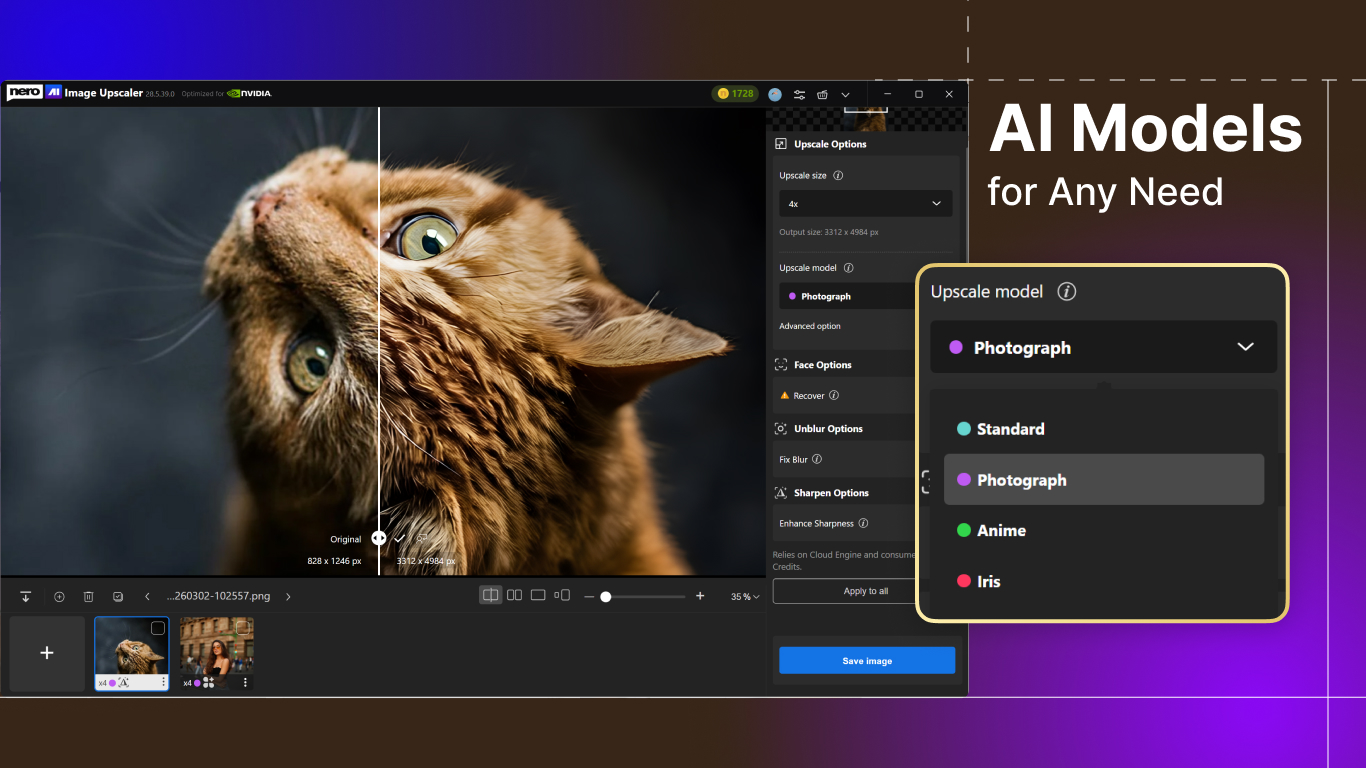Open the three-dot menu on woman thumbnail
The image size is (1366, 768).
(x=245, y=682)
